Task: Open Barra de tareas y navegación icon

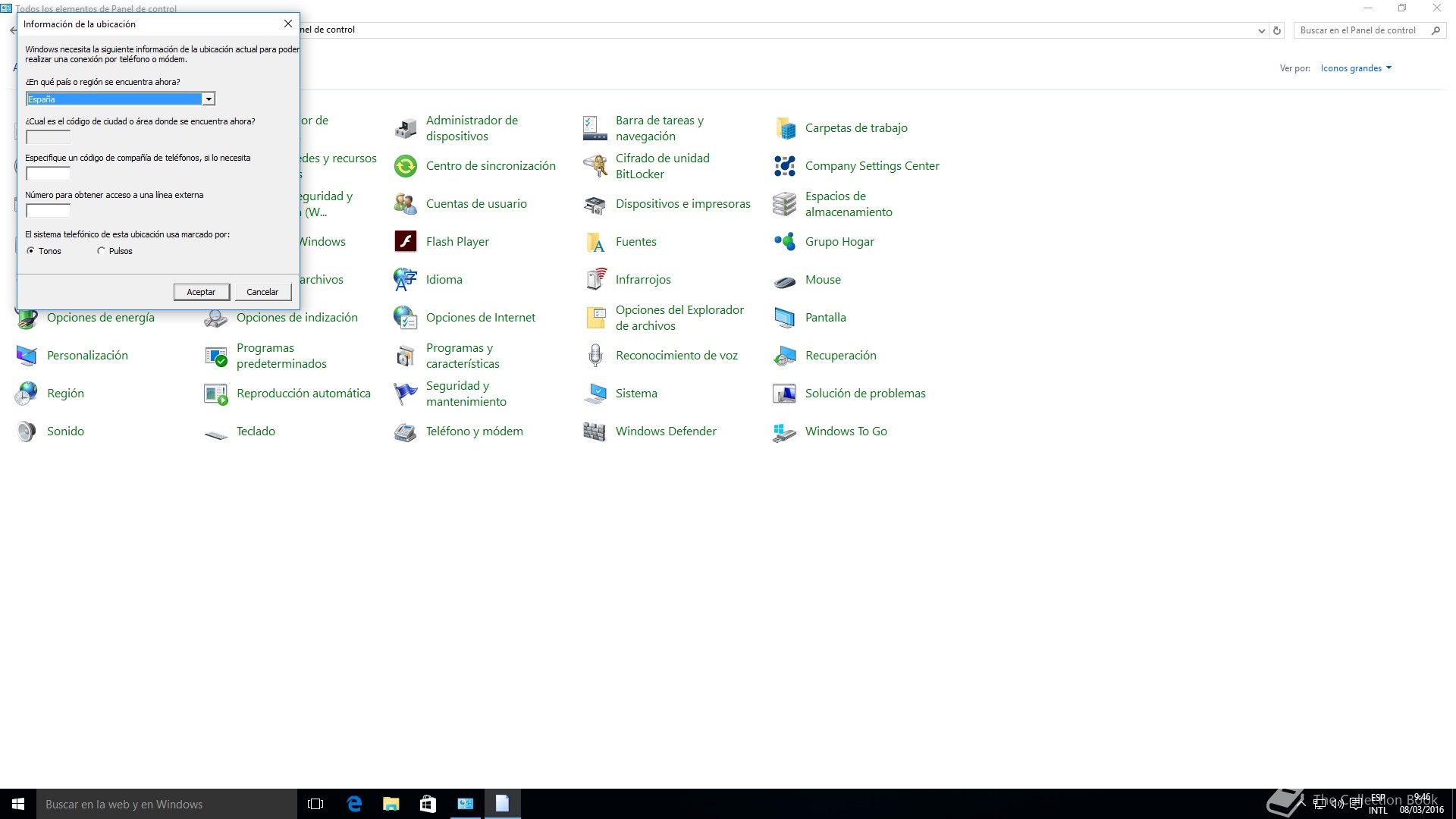Action: point(595,128)
